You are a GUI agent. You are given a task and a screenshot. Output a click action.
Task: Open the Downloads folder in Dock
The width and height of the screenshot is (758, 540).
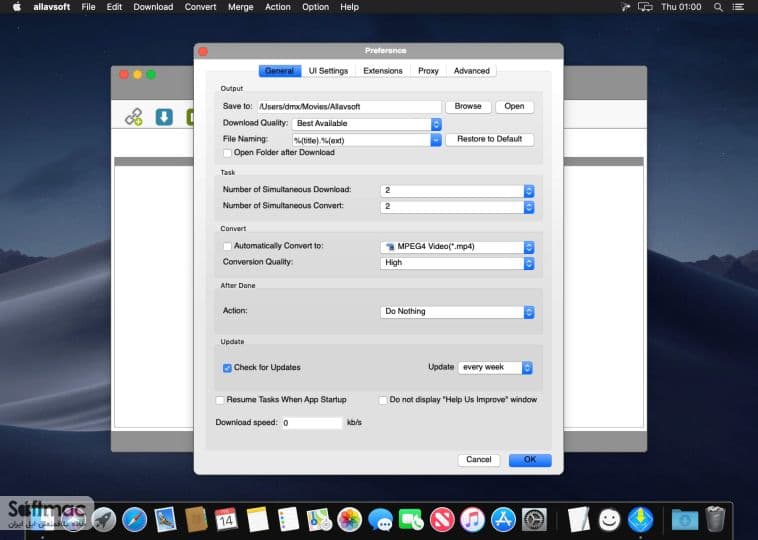tap(685, 520)
